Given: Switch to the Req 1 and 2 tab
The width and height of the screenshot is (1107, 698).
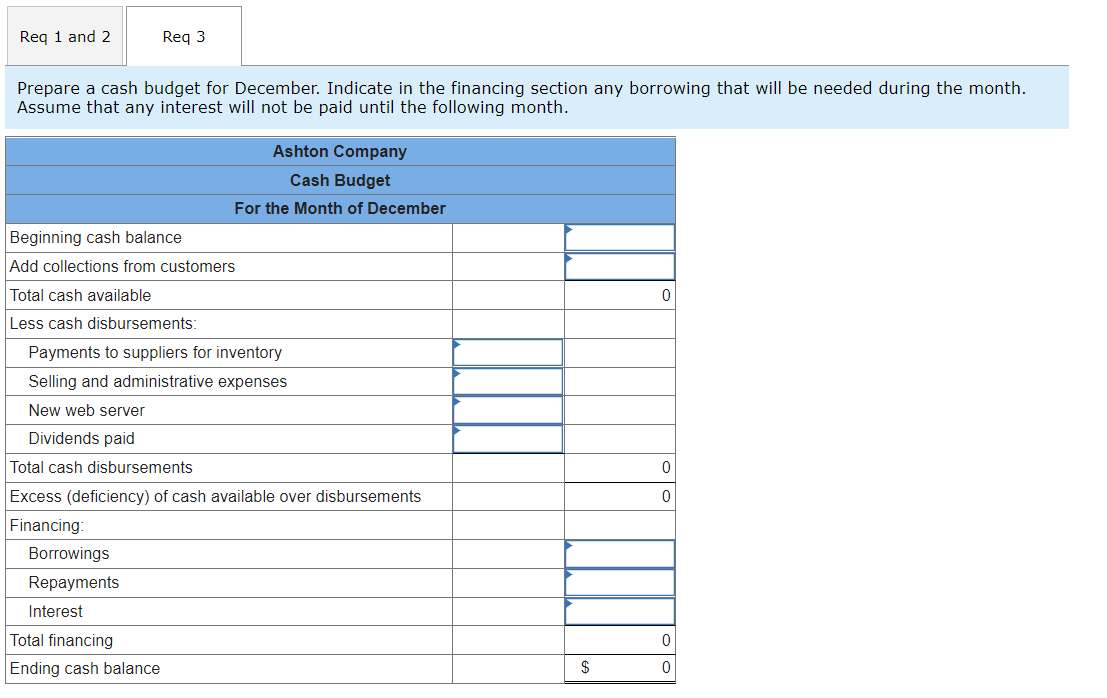Looking at the screenshot, I should 65,37.
